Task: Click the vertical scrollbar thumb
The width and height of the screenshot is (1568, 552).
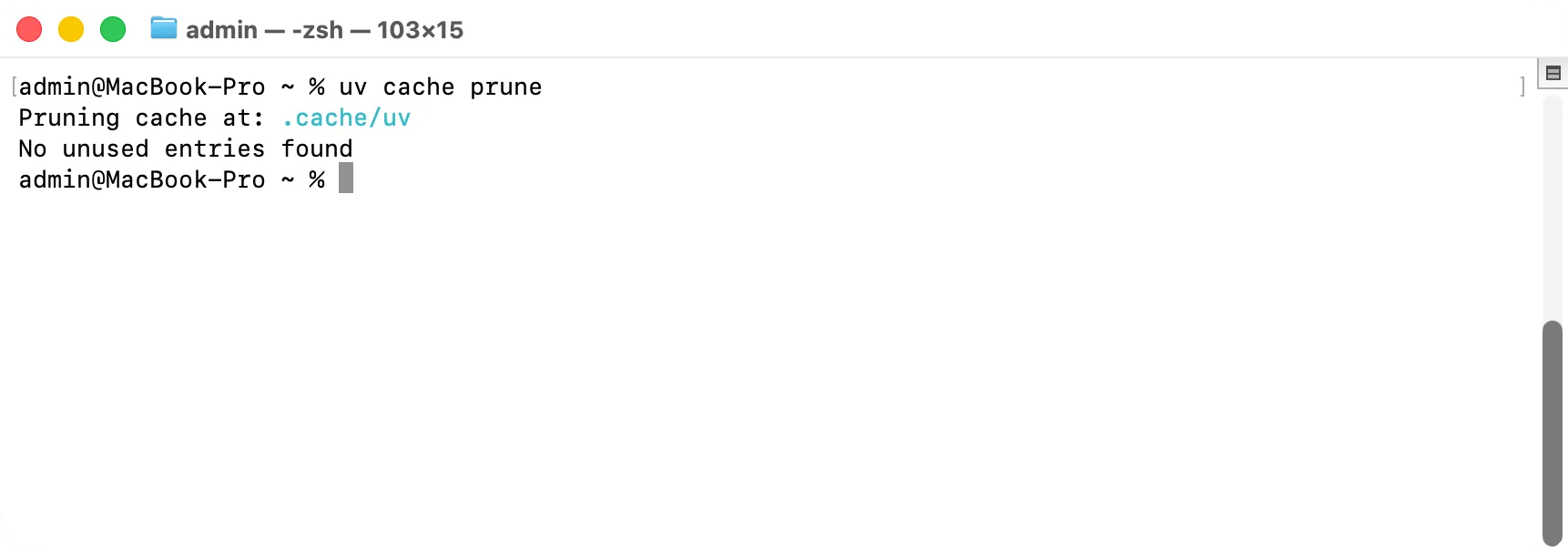Action: tap(1553, 433)
